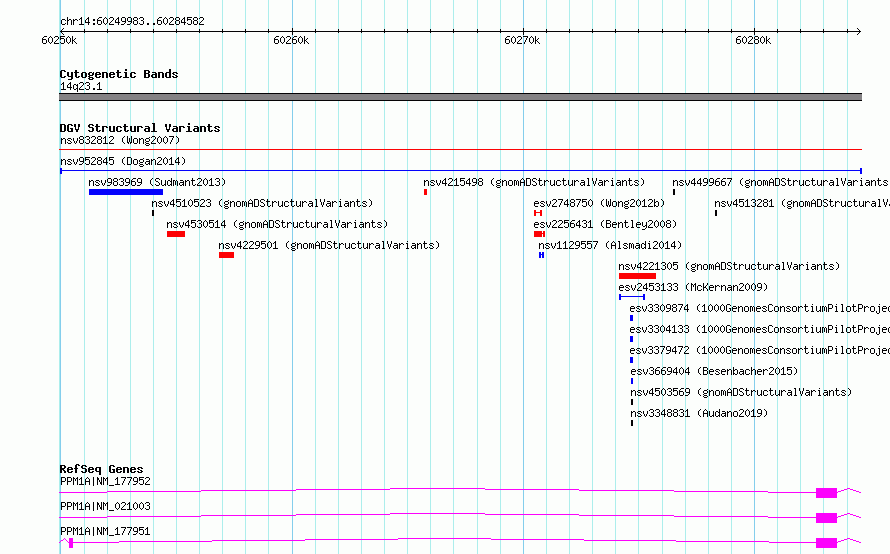Open the PPM1A|NM_177951 transcript label
Viewport: 890px width, 554px height.
click(105, 531)
